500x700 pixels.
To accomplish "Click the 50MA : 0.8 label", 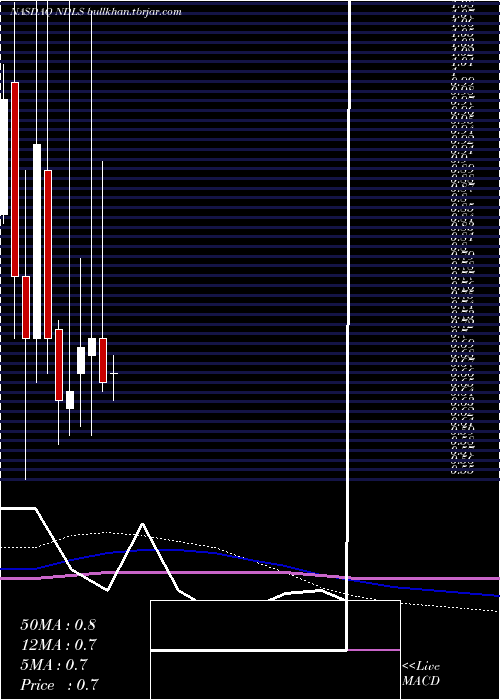I will pos(58,625).
